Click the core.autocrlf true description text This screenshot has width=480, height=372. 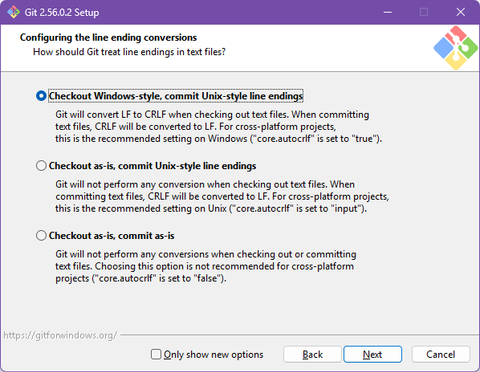[x=219, y=127]
